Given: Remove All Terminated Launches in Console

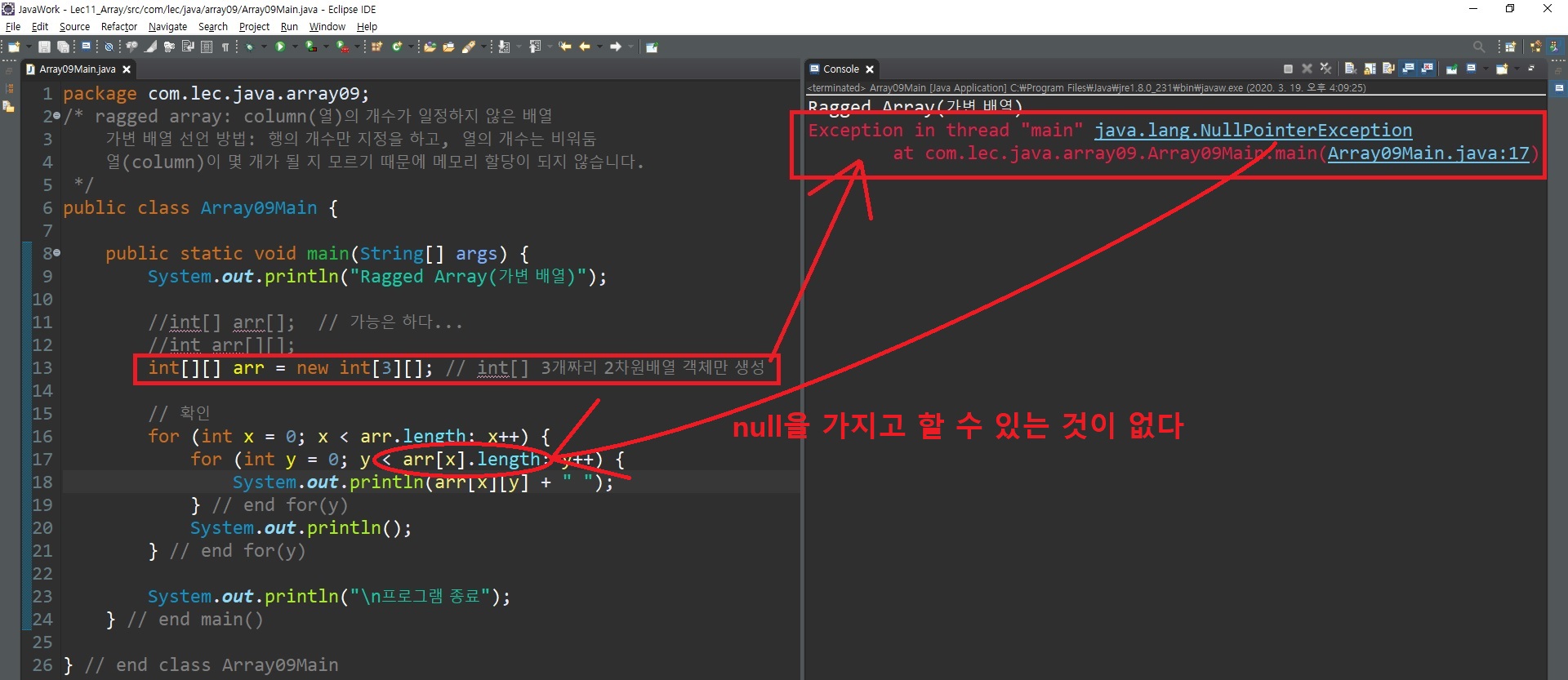Looking at the screenshot, I should pos(1325,69).
